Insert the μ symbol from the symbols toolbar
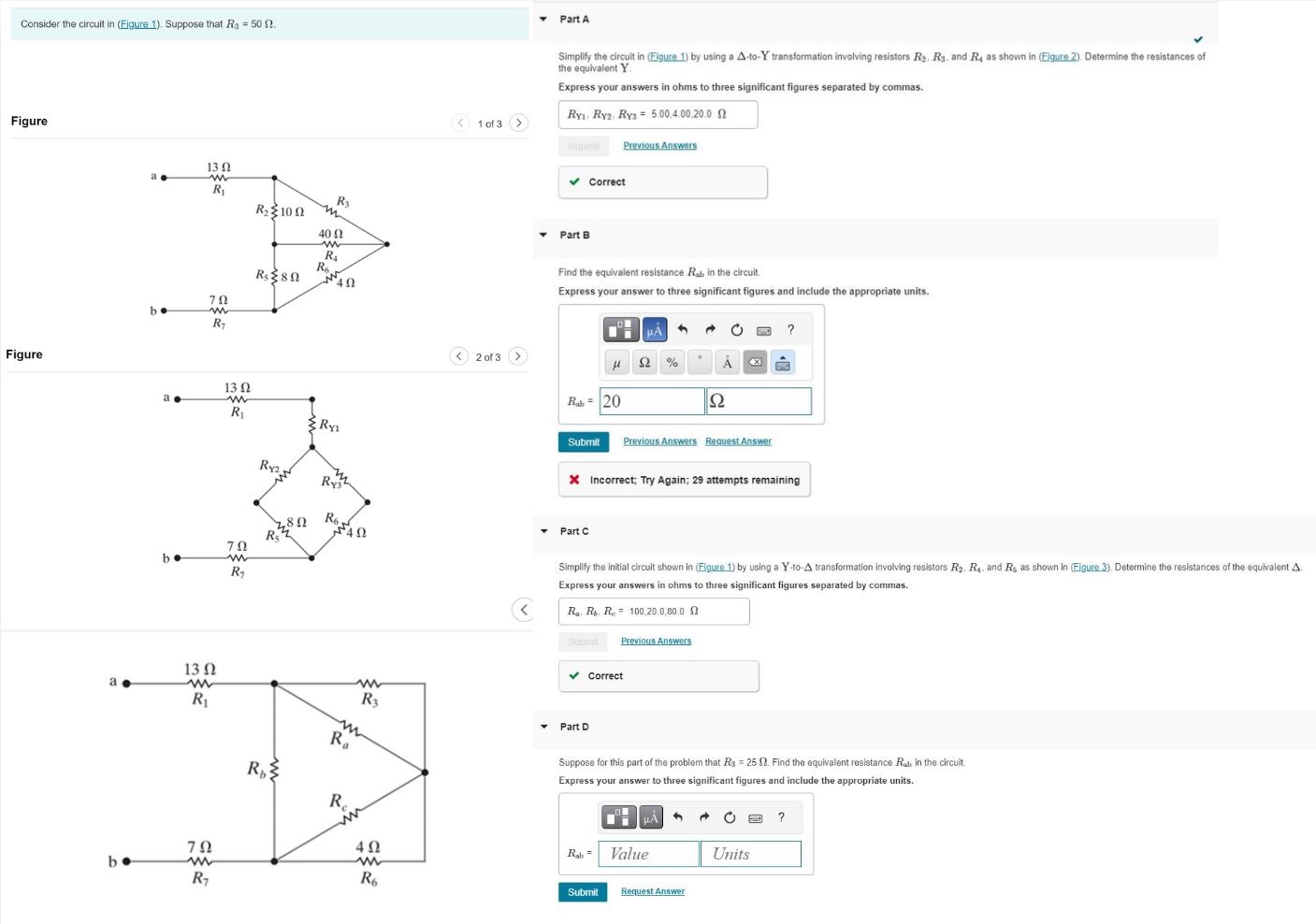This screenshot has height=924, width=1316. [x=616, y=363]
